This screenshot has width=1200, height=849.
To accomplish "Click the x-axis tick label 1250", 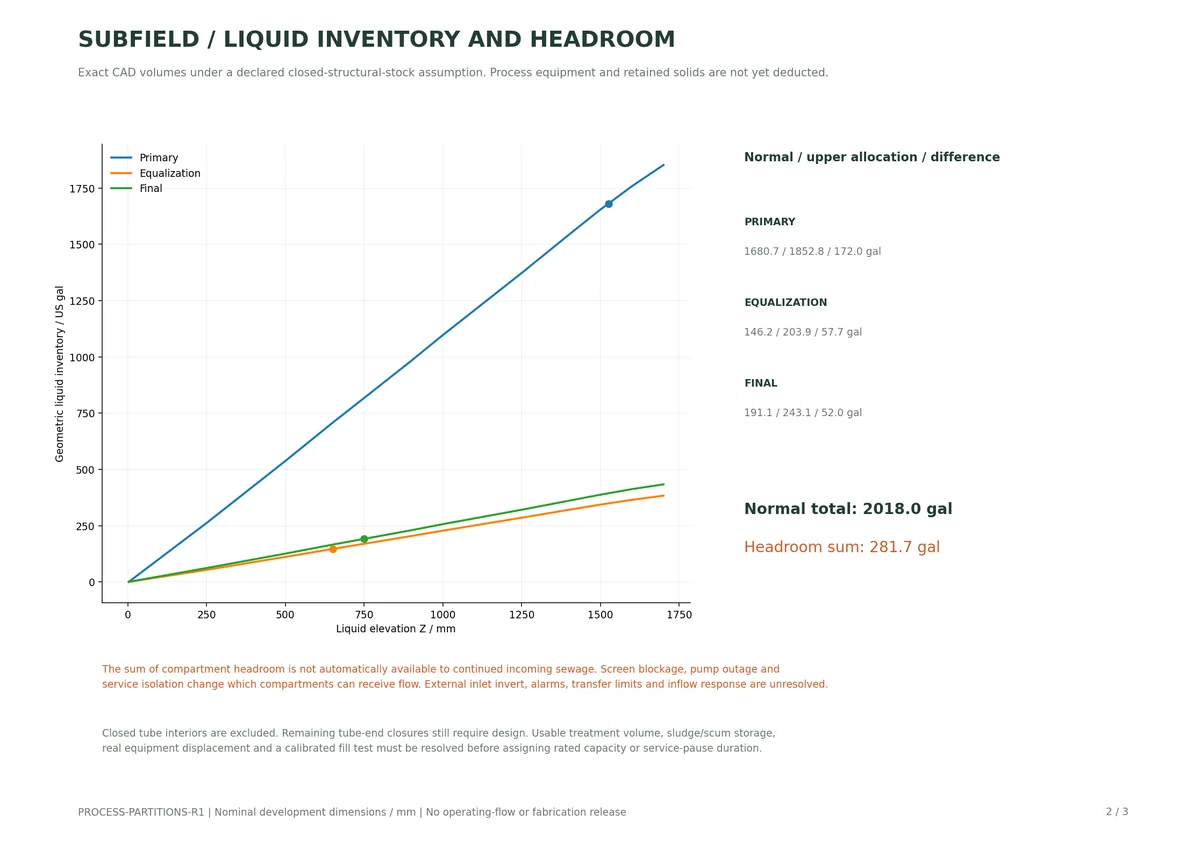I will (521, 615).
